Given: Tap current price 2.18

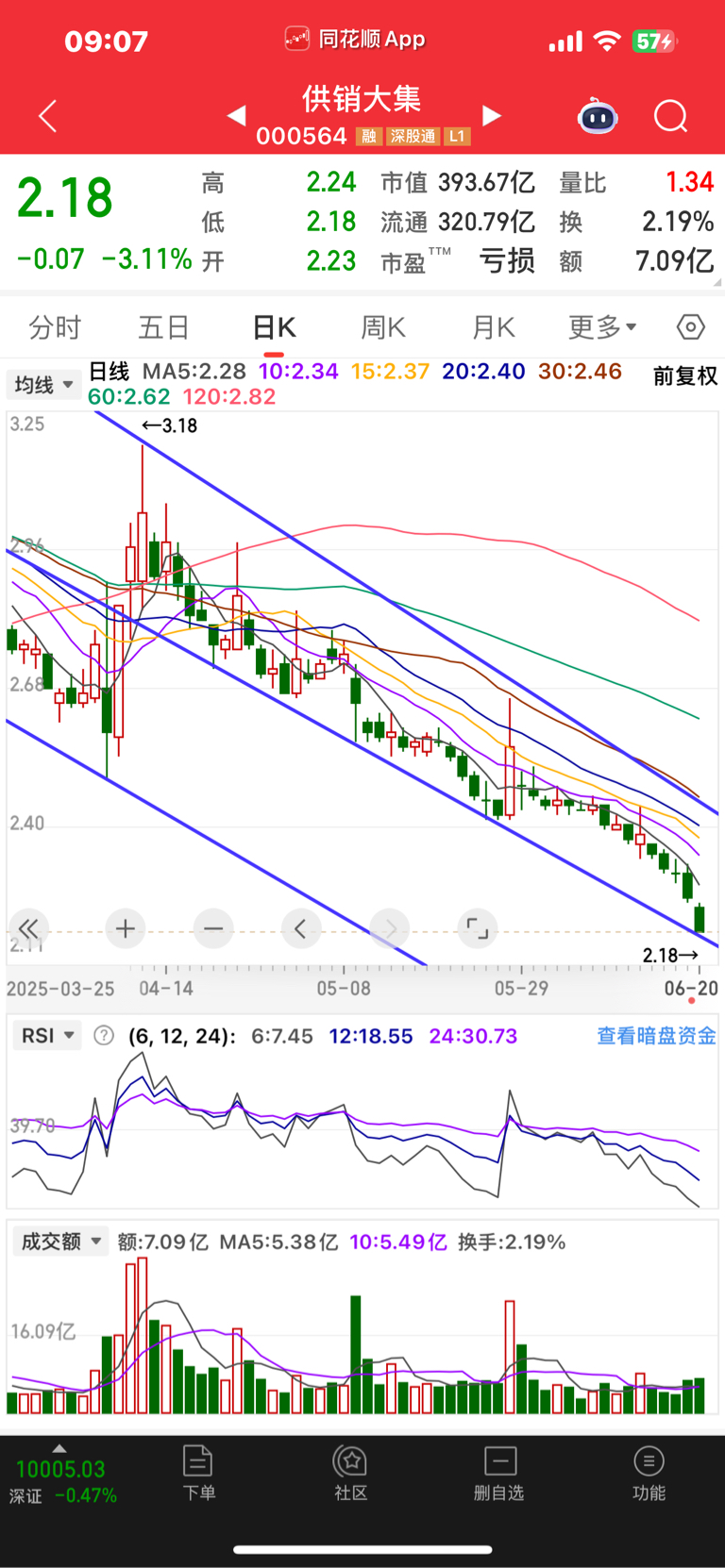Looking at the screenshot, I should pos(65,198).
